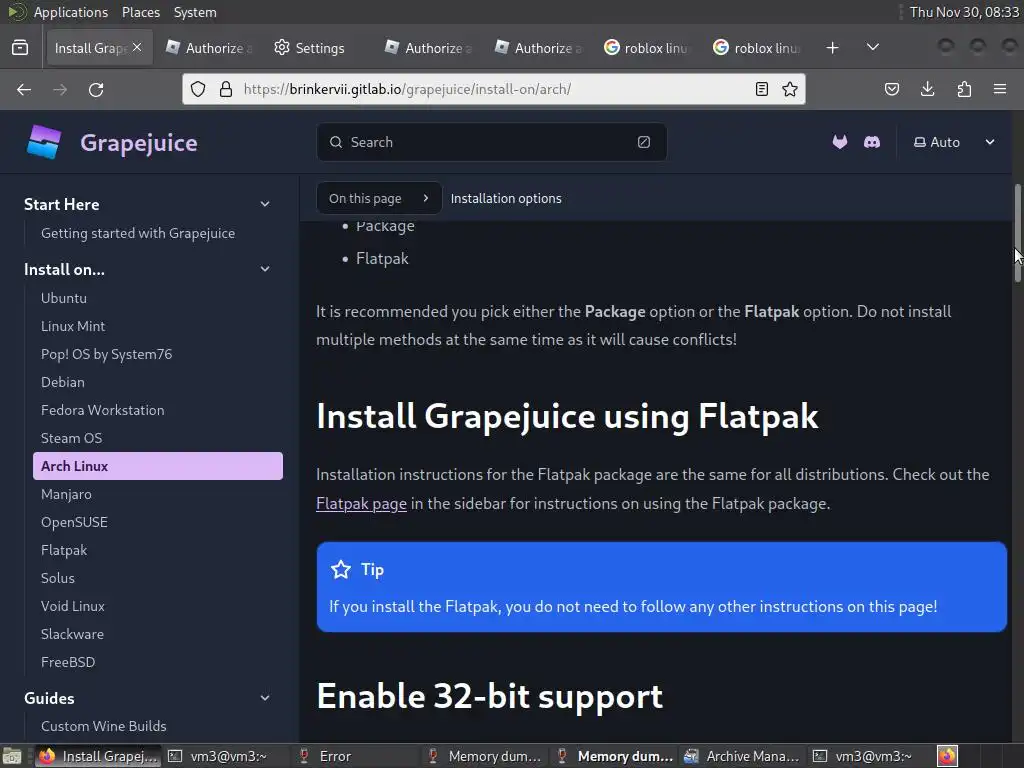
Task: Reload the page with the refresh icon
Action: click(x=96, y=89)
